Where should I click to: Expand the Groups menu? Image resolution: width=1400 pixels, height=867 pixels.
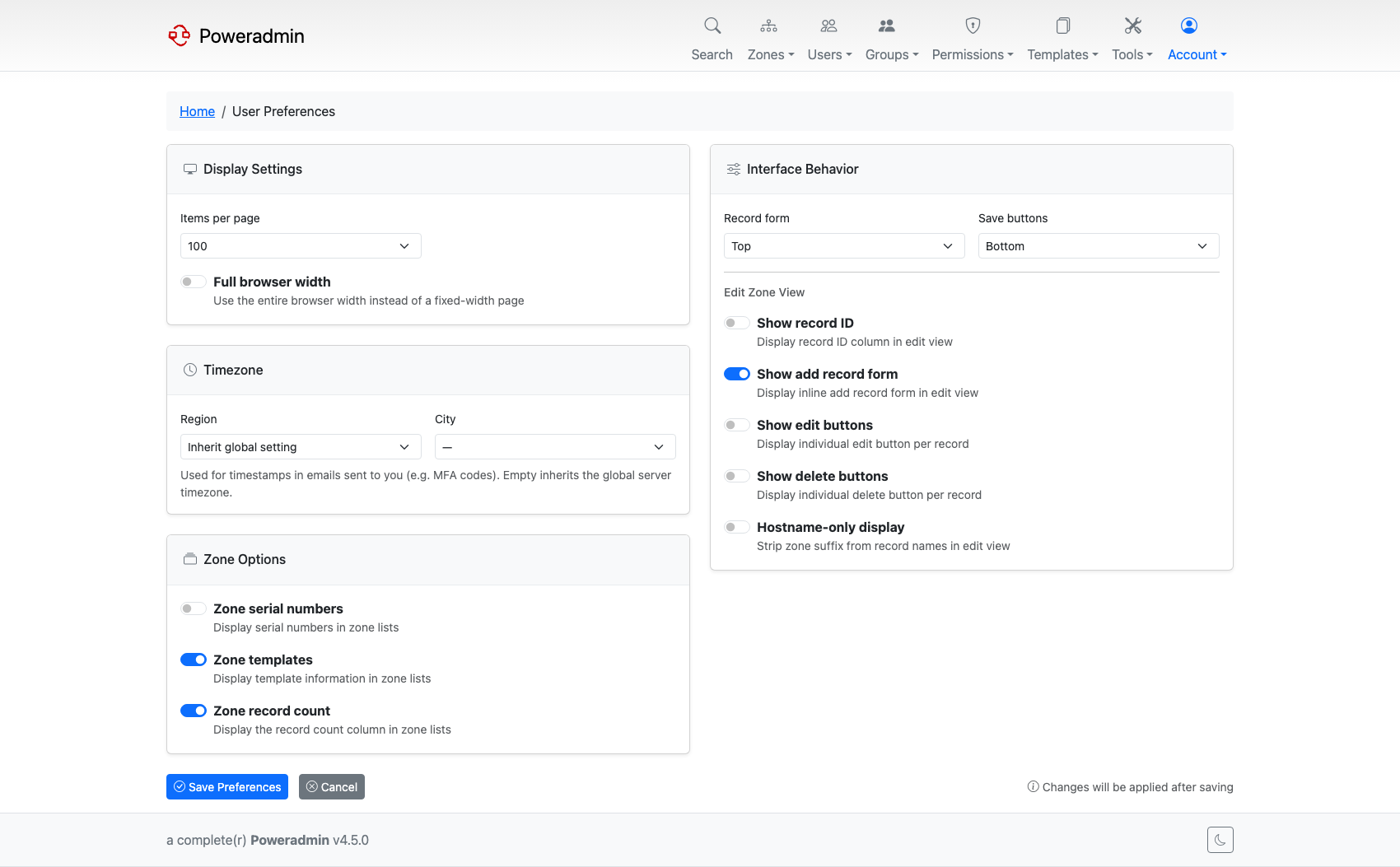(x=892, y=54)
